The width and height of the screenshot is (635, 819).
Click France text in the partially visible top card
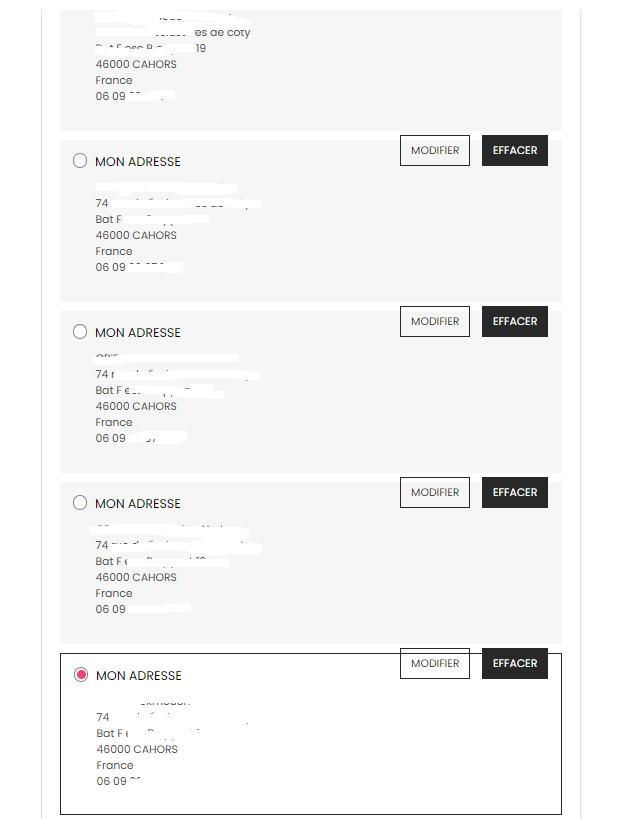tap(114, 80)
